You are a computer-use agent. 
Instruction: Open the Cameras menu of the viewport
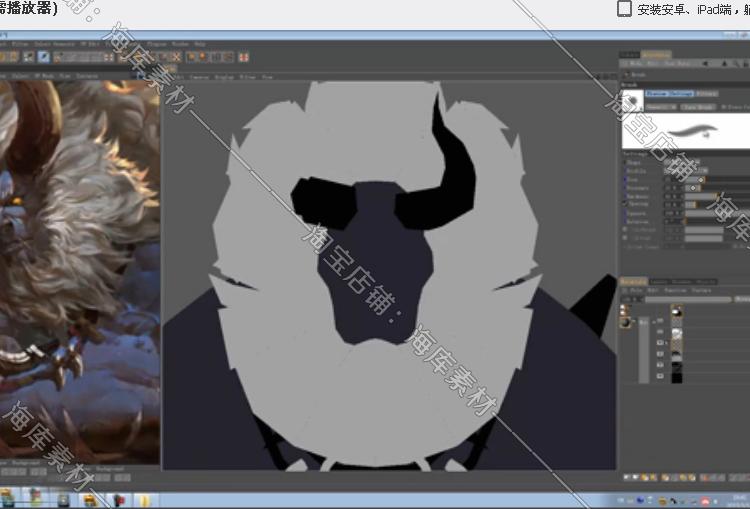pos(199,77)
